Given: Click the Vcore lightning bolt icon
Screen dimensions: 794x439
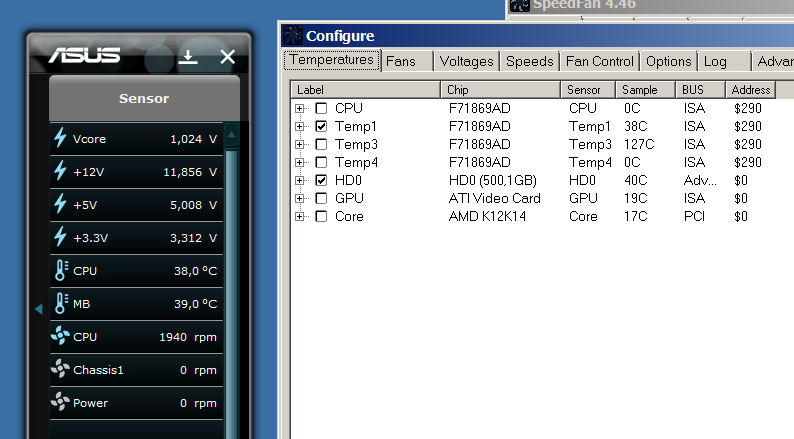Looking at the screenshot, I should click(x=60, y=138).
